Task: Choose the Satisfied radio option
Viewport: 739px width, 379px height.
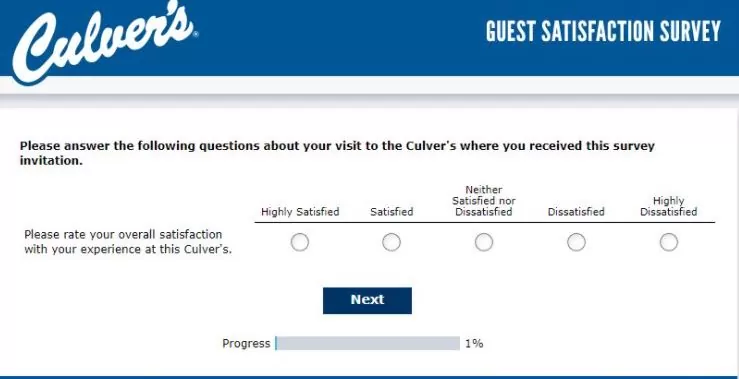Action: [391, 242]
